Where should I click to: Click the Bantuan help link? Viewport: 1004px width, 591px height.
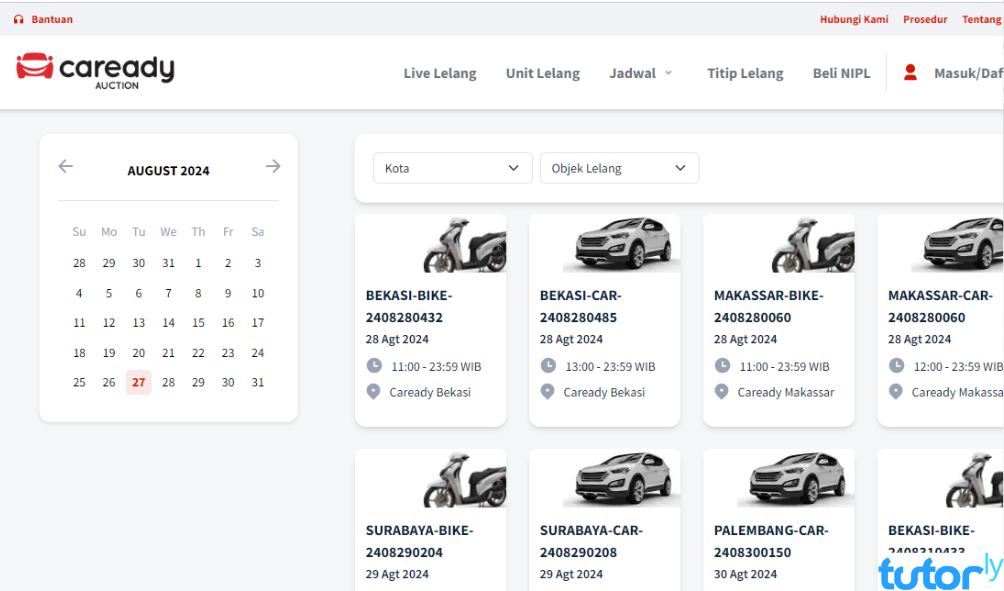53,19
